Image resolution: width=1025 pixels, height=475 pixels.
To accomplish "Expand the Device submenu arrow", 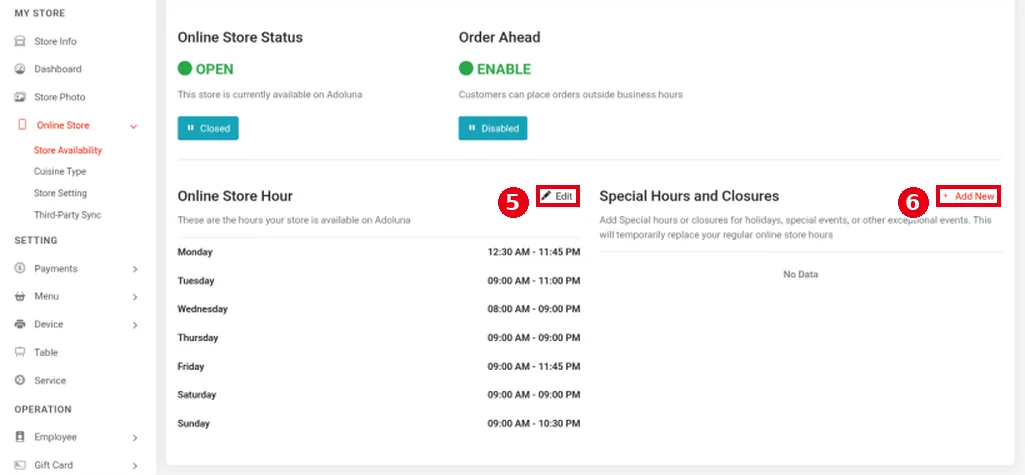I will [135, 325].
